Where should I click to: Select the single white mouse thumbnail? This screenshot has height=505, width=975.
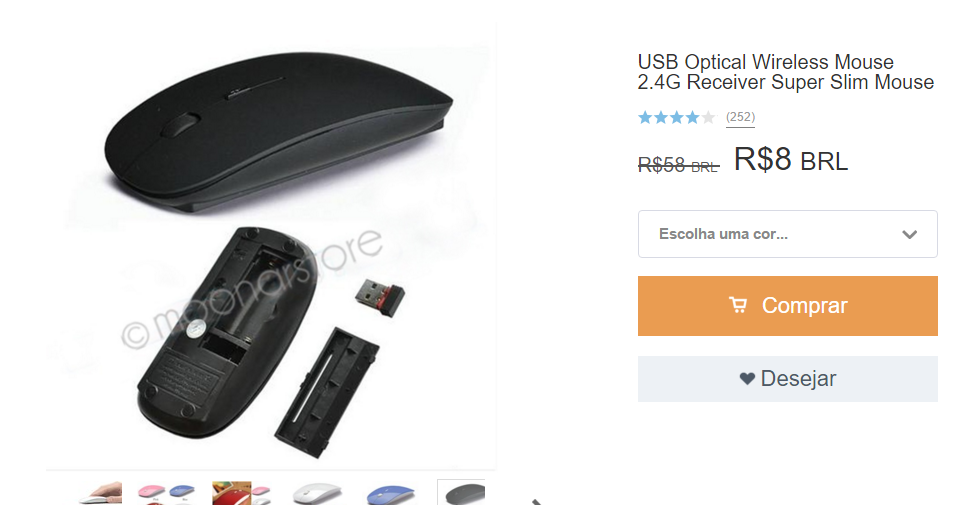point(317,493)
